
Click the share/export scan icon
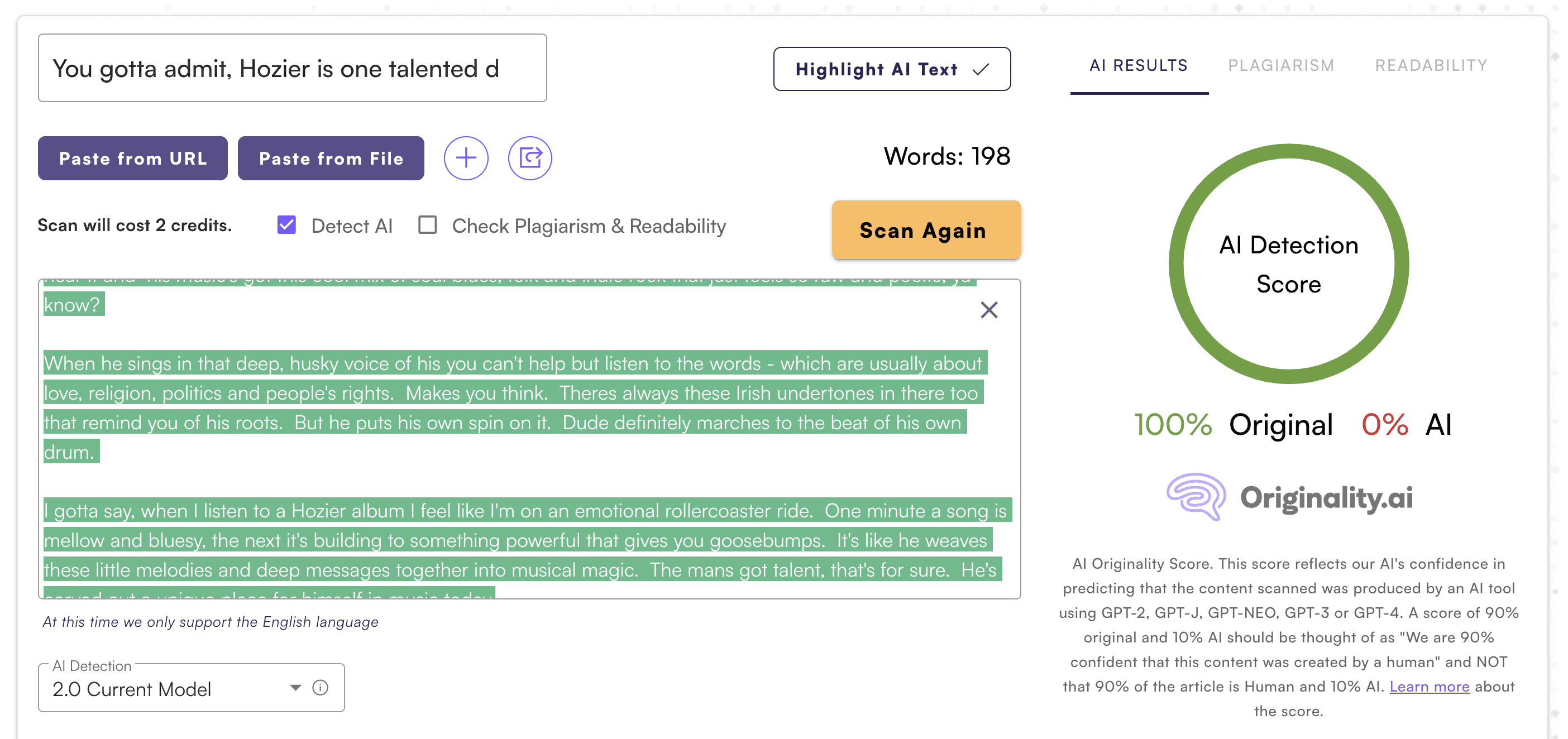pos(529,158)
